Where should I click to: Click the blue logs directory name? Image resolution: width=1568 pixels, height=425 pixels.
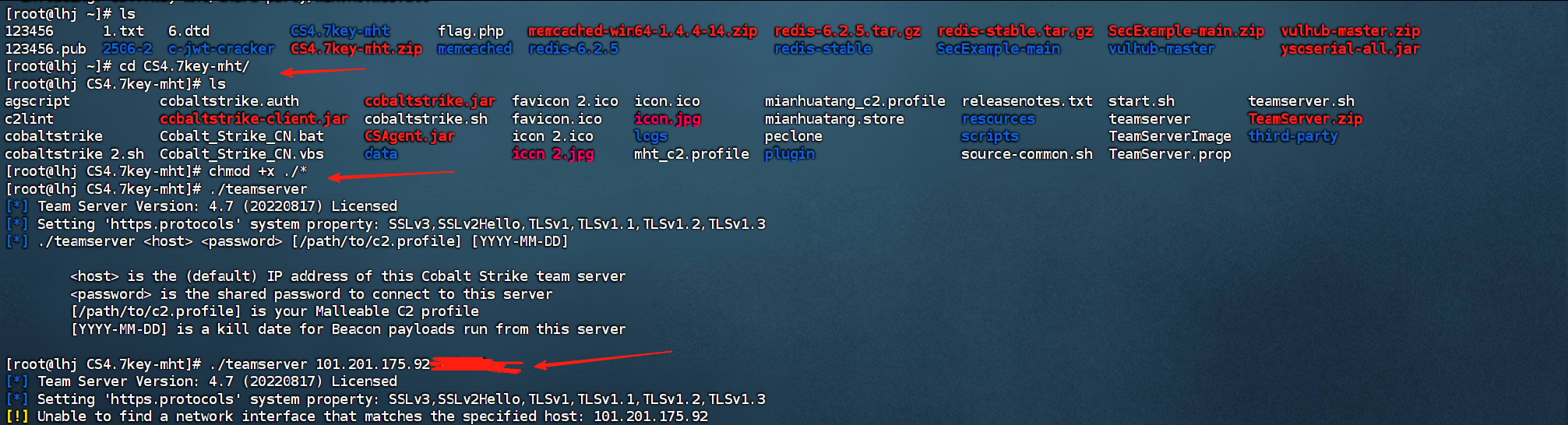[x=650, y=136]
